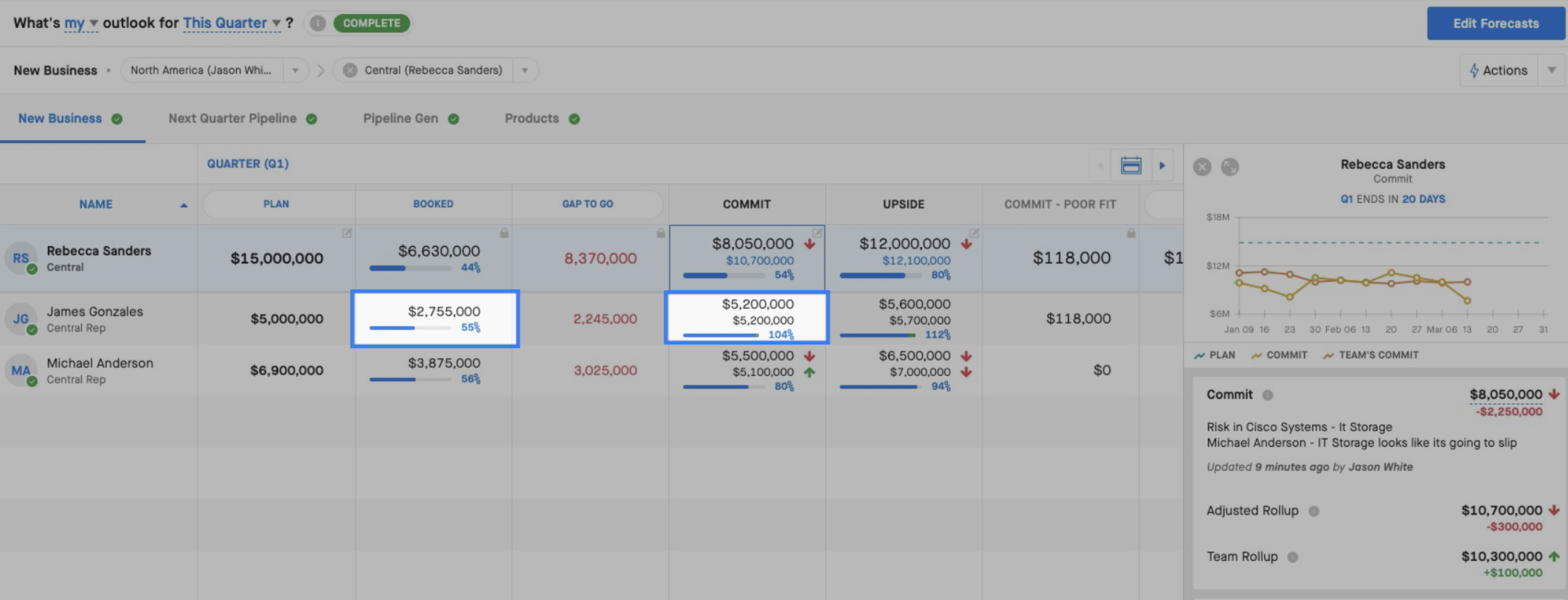1568x600 pixels.
Task: Expand the North America (Jason Whi...) dropdown
Action: coord(295,70)
